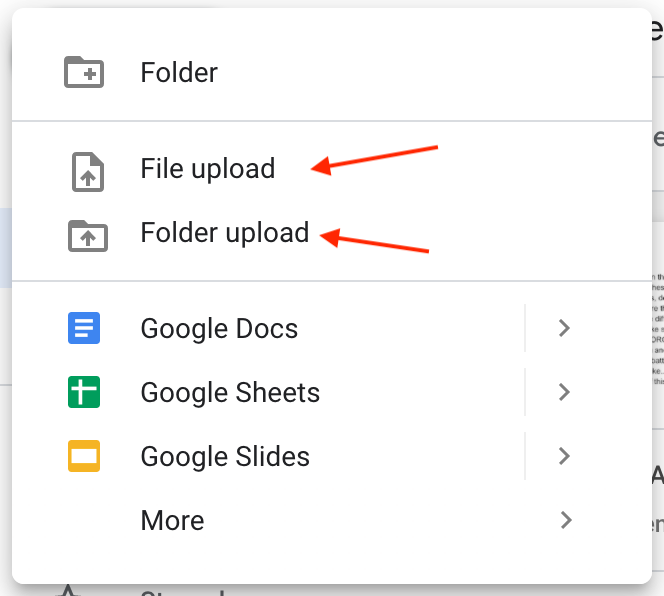Expand the Google Slides submenu arrow

click(564, 456)
